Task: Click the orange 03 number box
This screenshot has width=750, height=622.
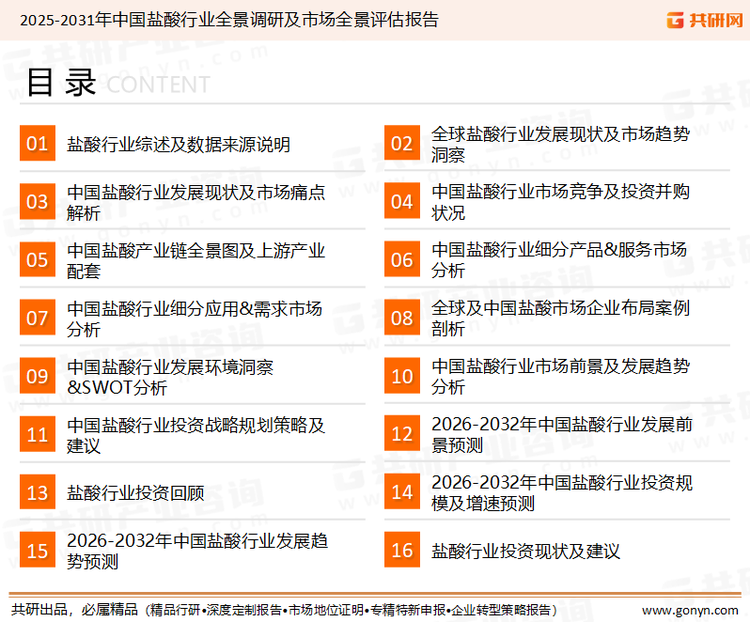Action: coord(37,201)
